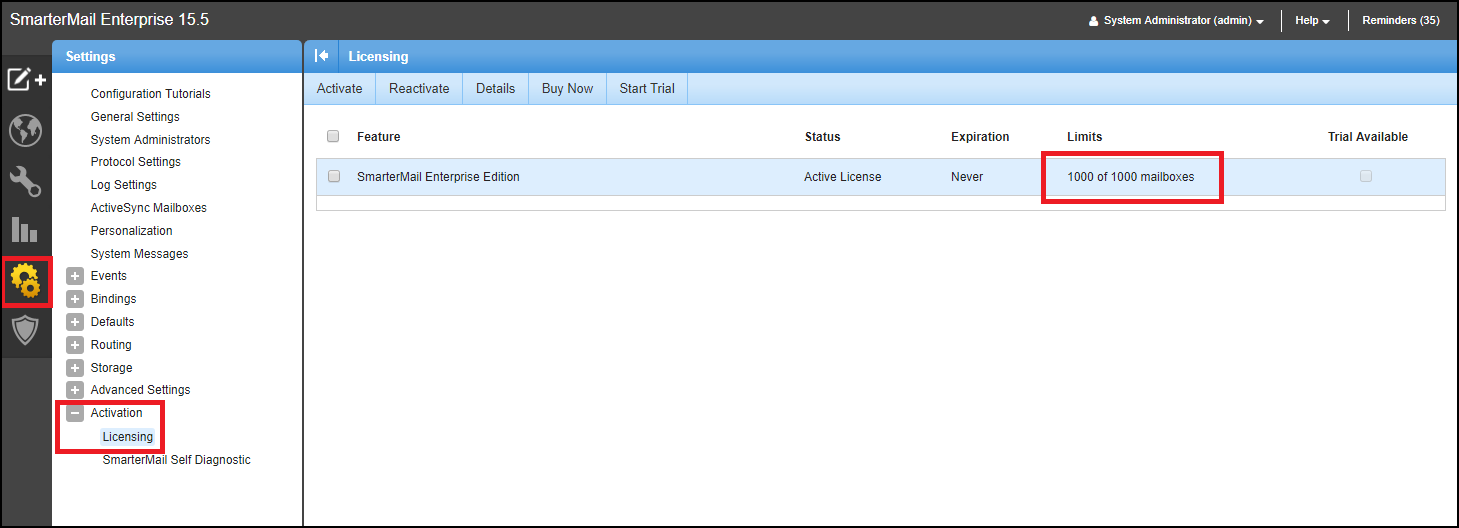This screenshot has width=1459, height=528.
Task: Click the SmarterMail Enterprise 15.5 title
Action: point(110,20)
